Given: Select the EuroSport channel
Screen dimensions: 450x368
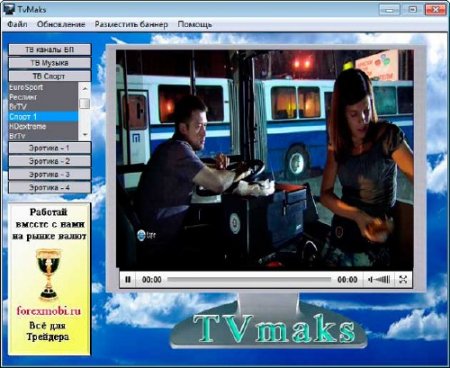Looking at the screenshot, I should pos(43,87).
